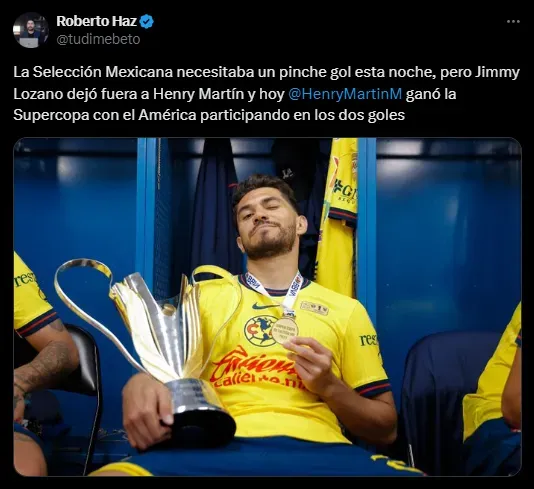The image size is (534, 489).
Task: Click the black chair beside the trophy
Action: click(82, 375)
